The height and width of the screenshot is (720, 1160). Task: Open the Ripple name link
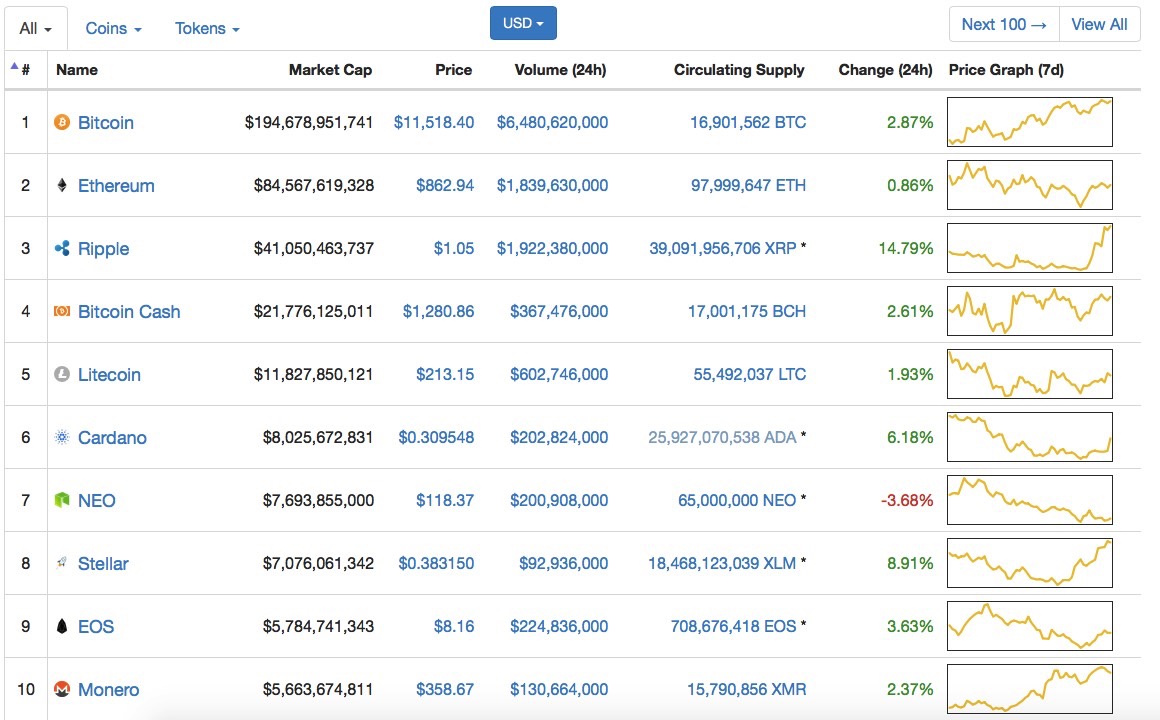click(x=104, y=249)
